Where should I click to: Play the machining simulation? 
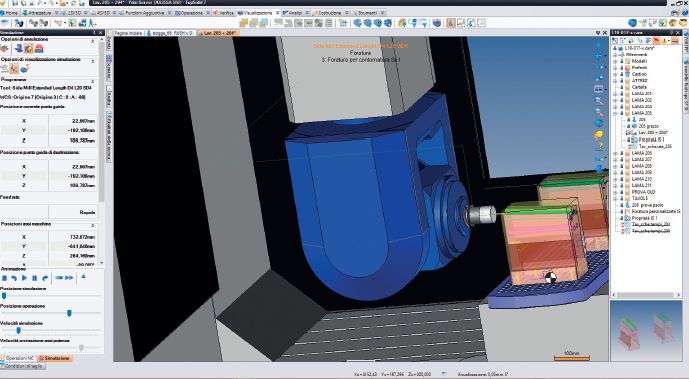click(x=24, y=278)
